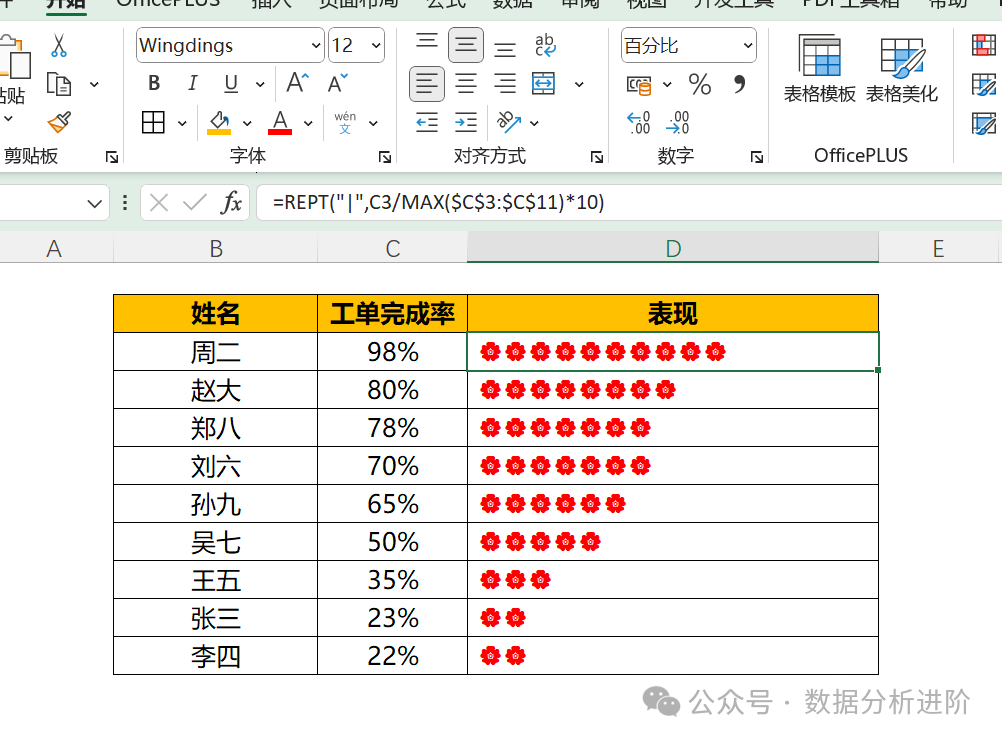Select column C header
Viewport: 1002px width, 742px height.
[x=392, y=249]
